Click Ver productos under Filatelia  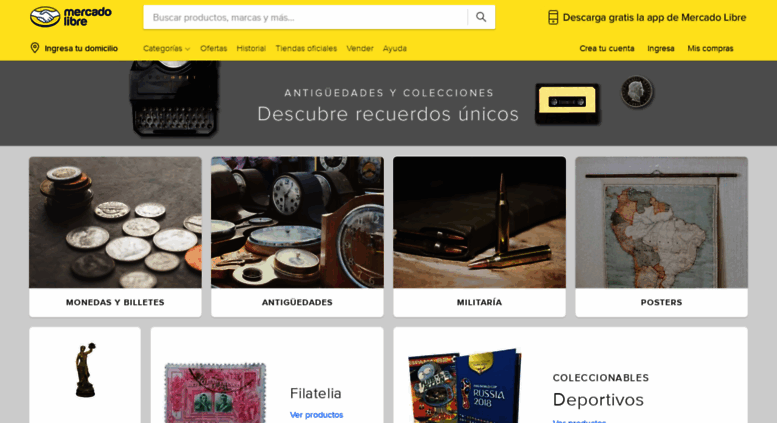pyautogui.click(x=316, y=415)
